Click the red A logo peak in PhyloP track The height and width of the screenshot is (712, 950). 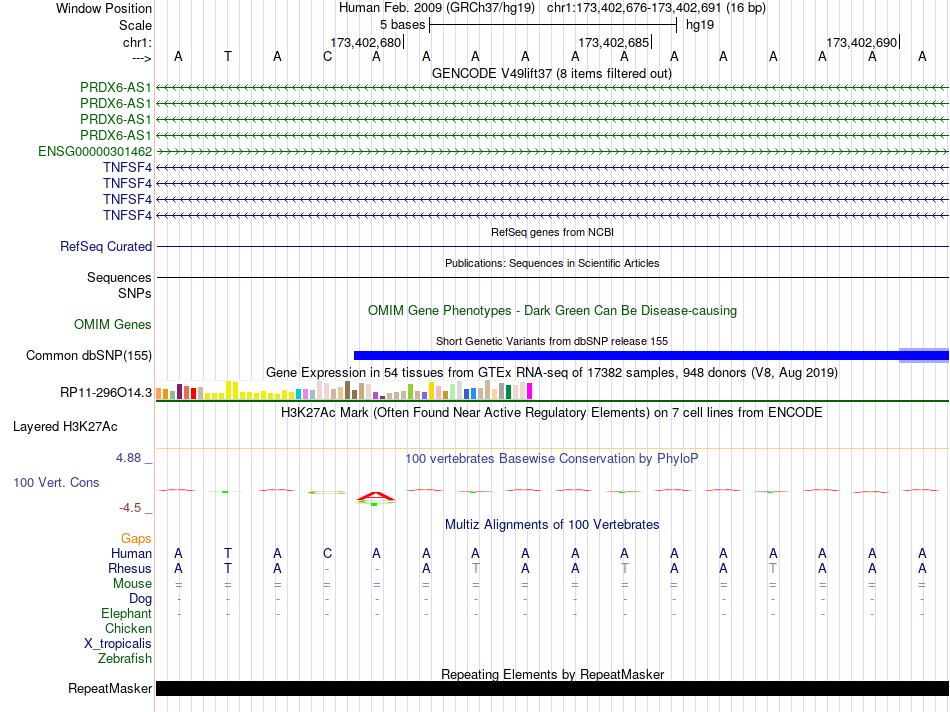(x=376, y=497)
